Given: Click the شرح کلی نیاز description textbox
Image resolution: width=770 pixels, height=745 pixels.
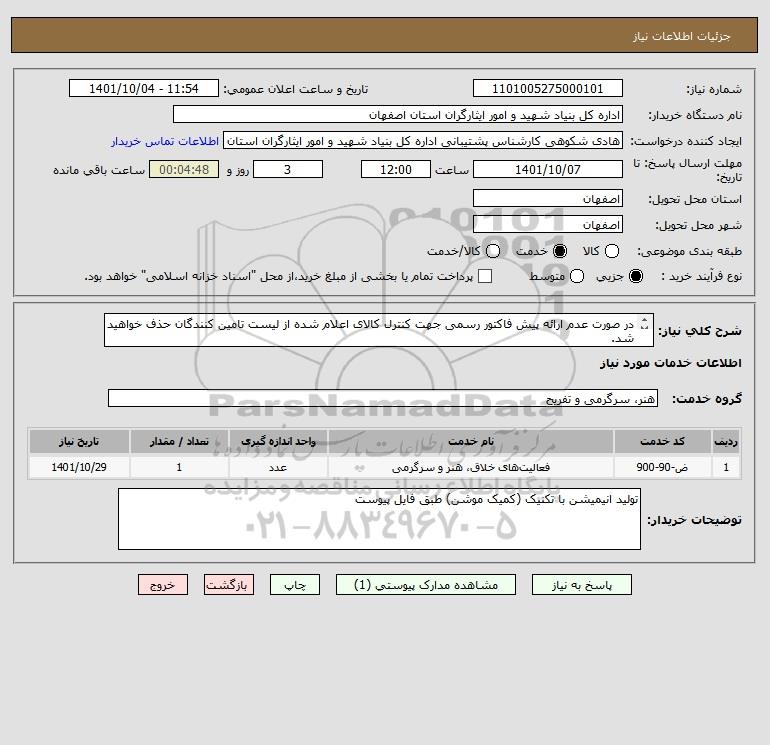Looking at the screenshot, I should point(379,331).
